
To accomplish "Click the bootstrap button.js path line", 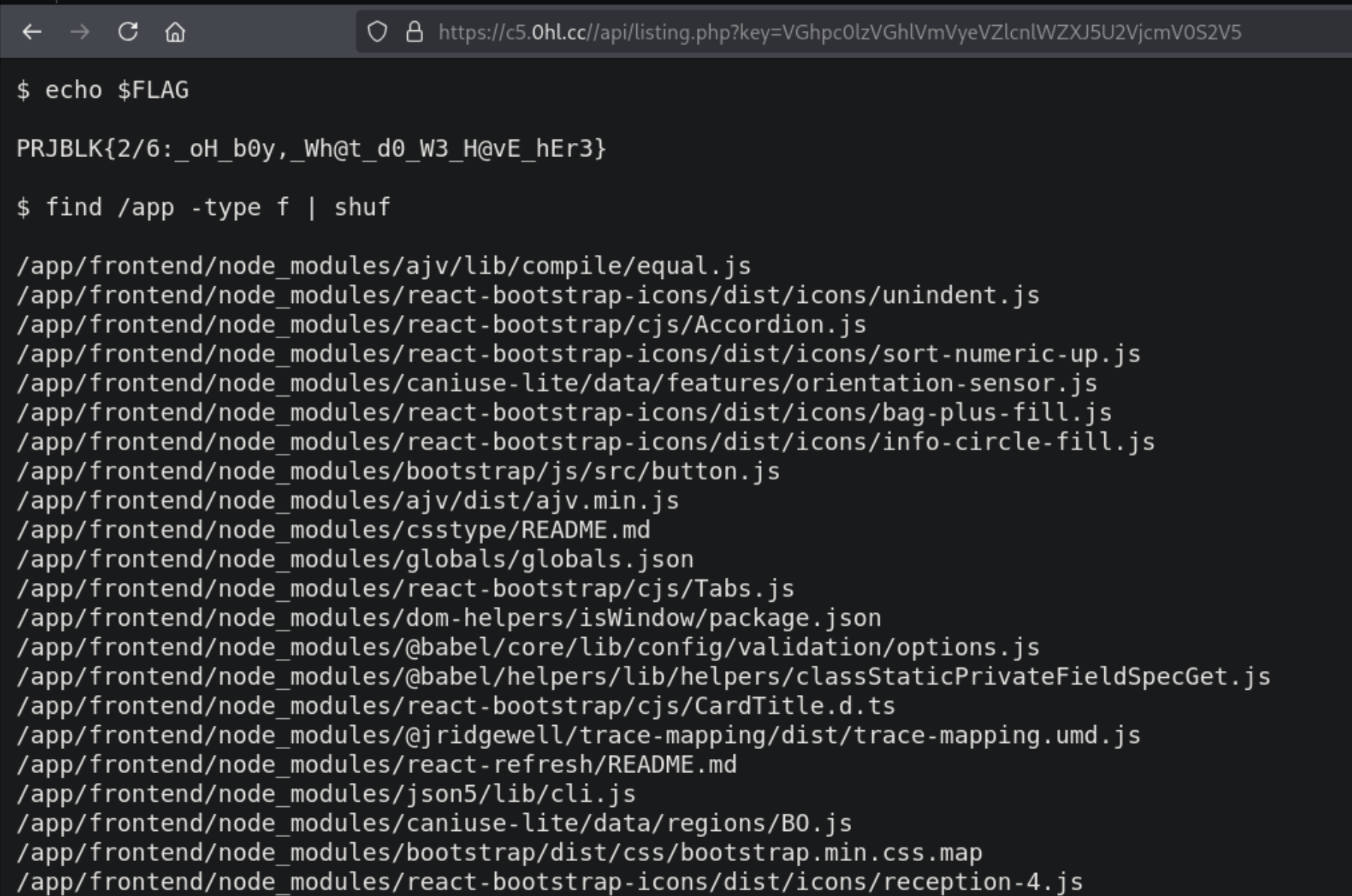I will (x=398, y=472).
